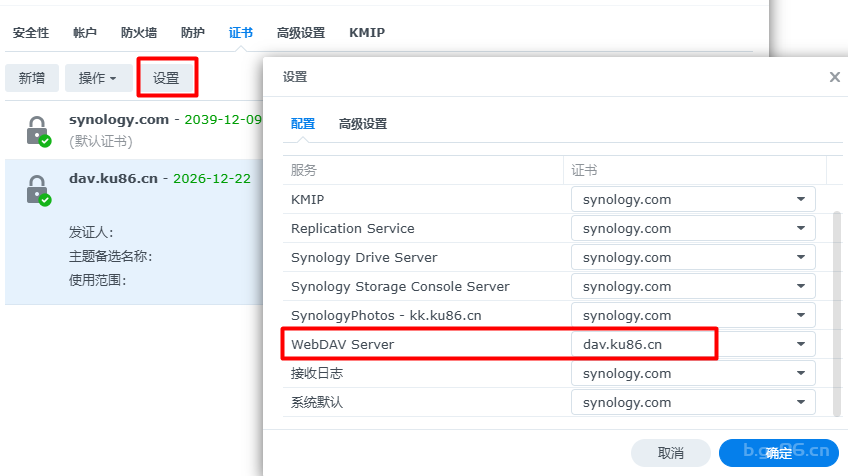Switch to the 防火墙 tab
The height and width of the screenshot is (476, 848).
pyautogui.click(x=139, y=33)
